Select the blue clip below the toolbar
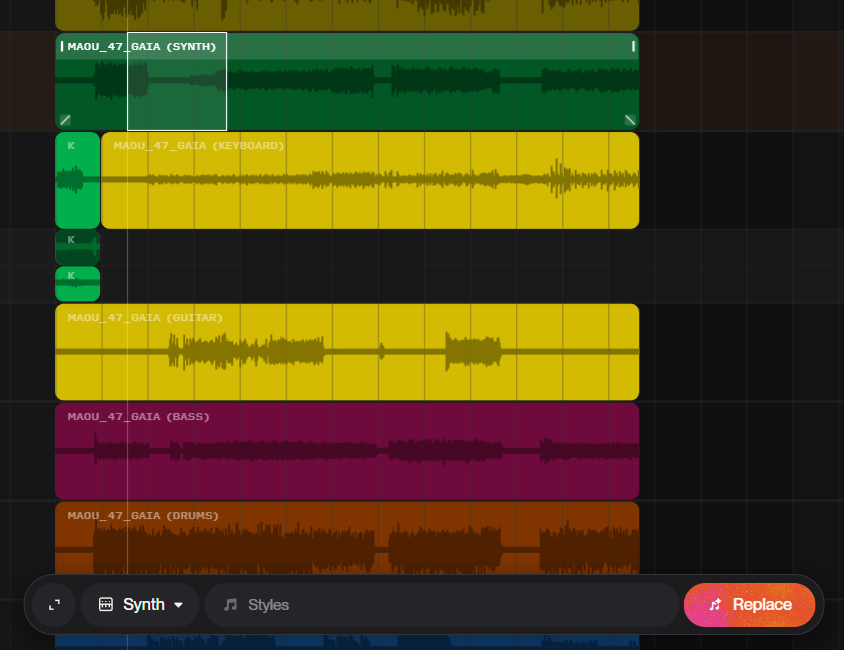This screenshot has width=844, height=650. click(x=347, y=642)
